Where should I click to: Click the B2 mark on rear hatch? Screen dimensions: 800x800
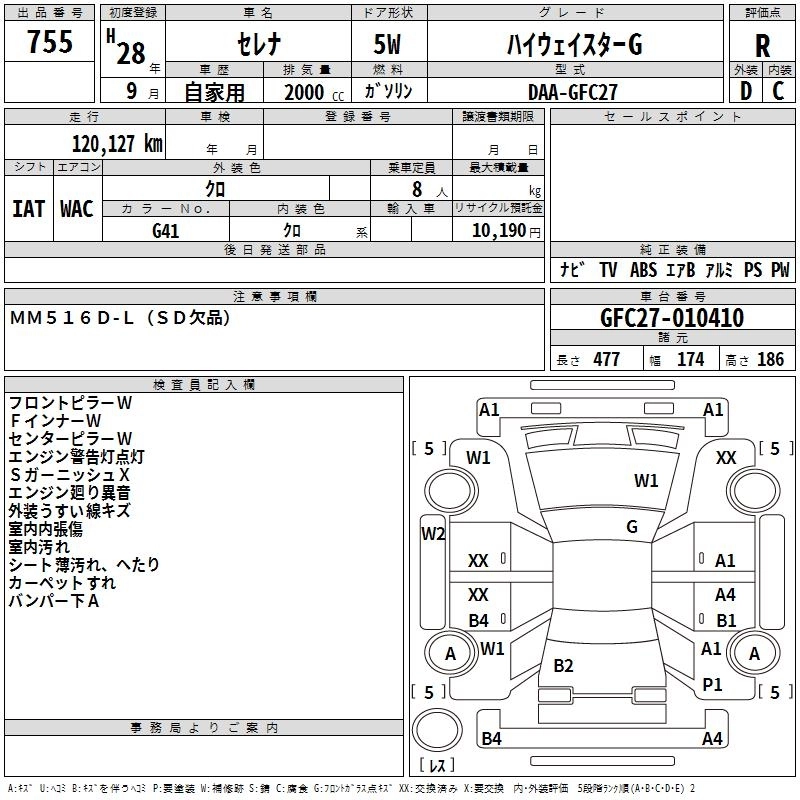(563, 666)
